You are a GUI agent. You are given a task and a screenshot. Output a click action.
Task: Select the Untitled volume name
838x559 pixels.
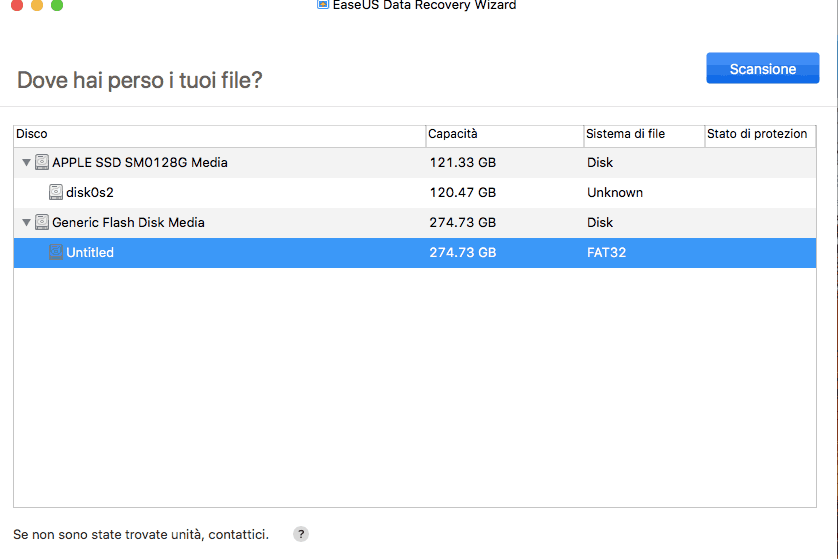(x=90, y=252)
